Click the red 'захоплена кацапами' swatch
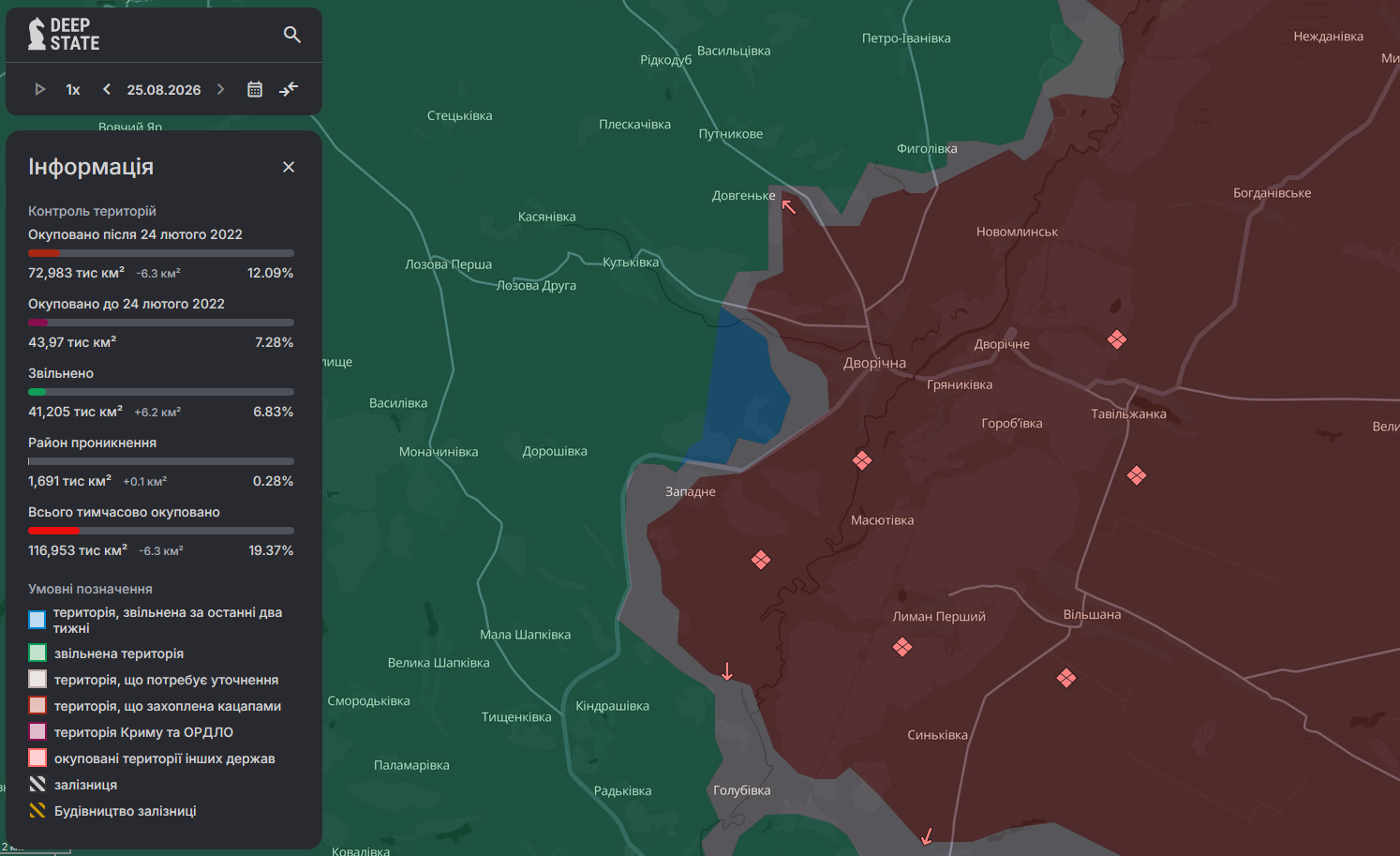The width and height of the screenshot is (1400, 856). [37, 706]
